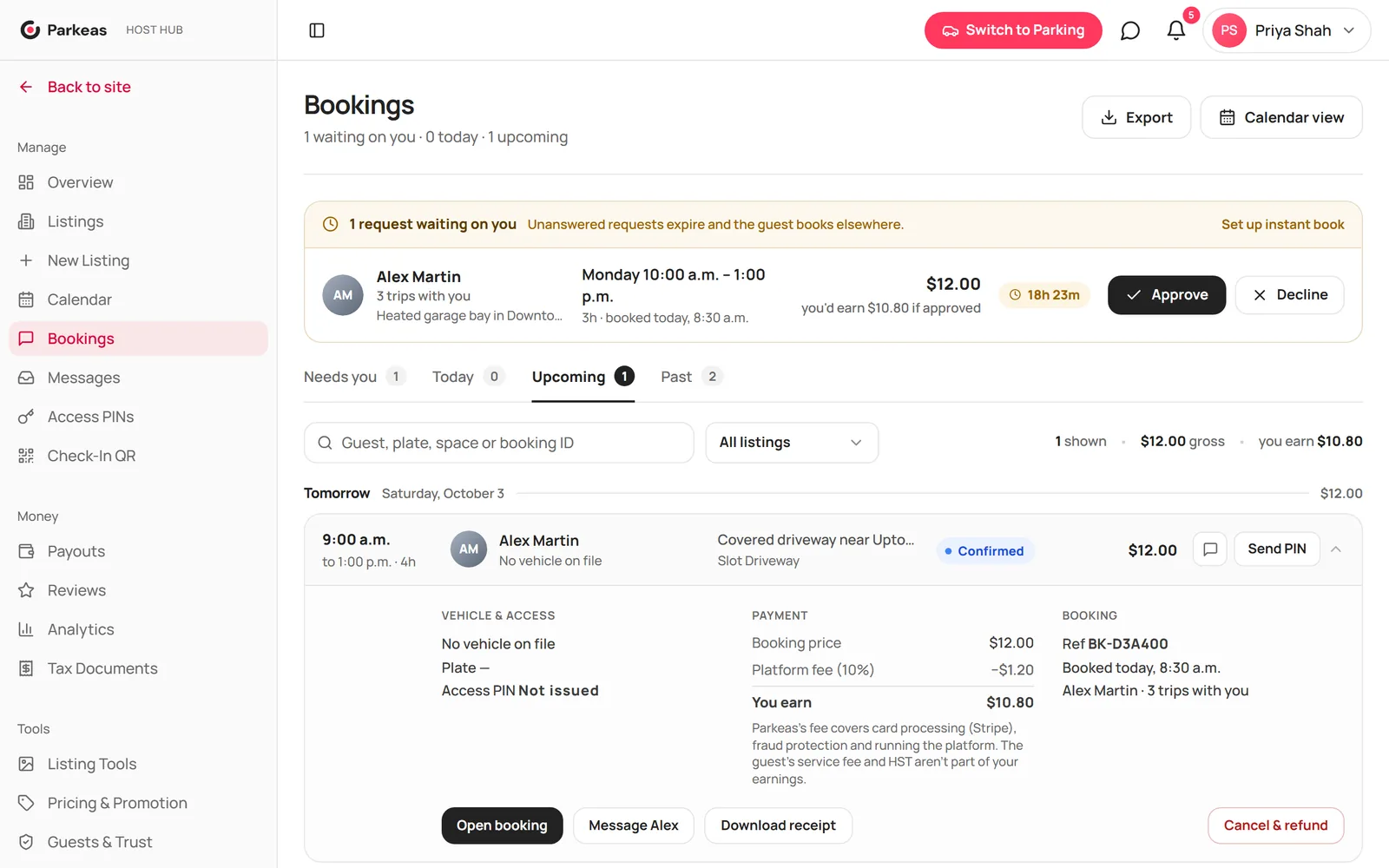Click 'Covered driveway near Upto...' listing name
Screen dimensions: 1389x868
pyautogui.click(x=816, y=540)
